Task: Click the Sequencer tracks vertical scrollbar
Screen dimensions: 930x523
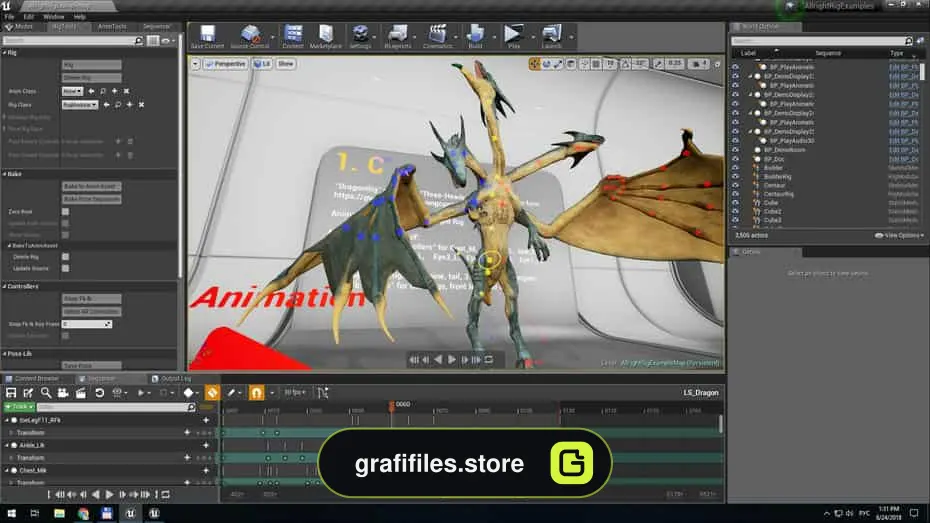Action: point(721,423)
